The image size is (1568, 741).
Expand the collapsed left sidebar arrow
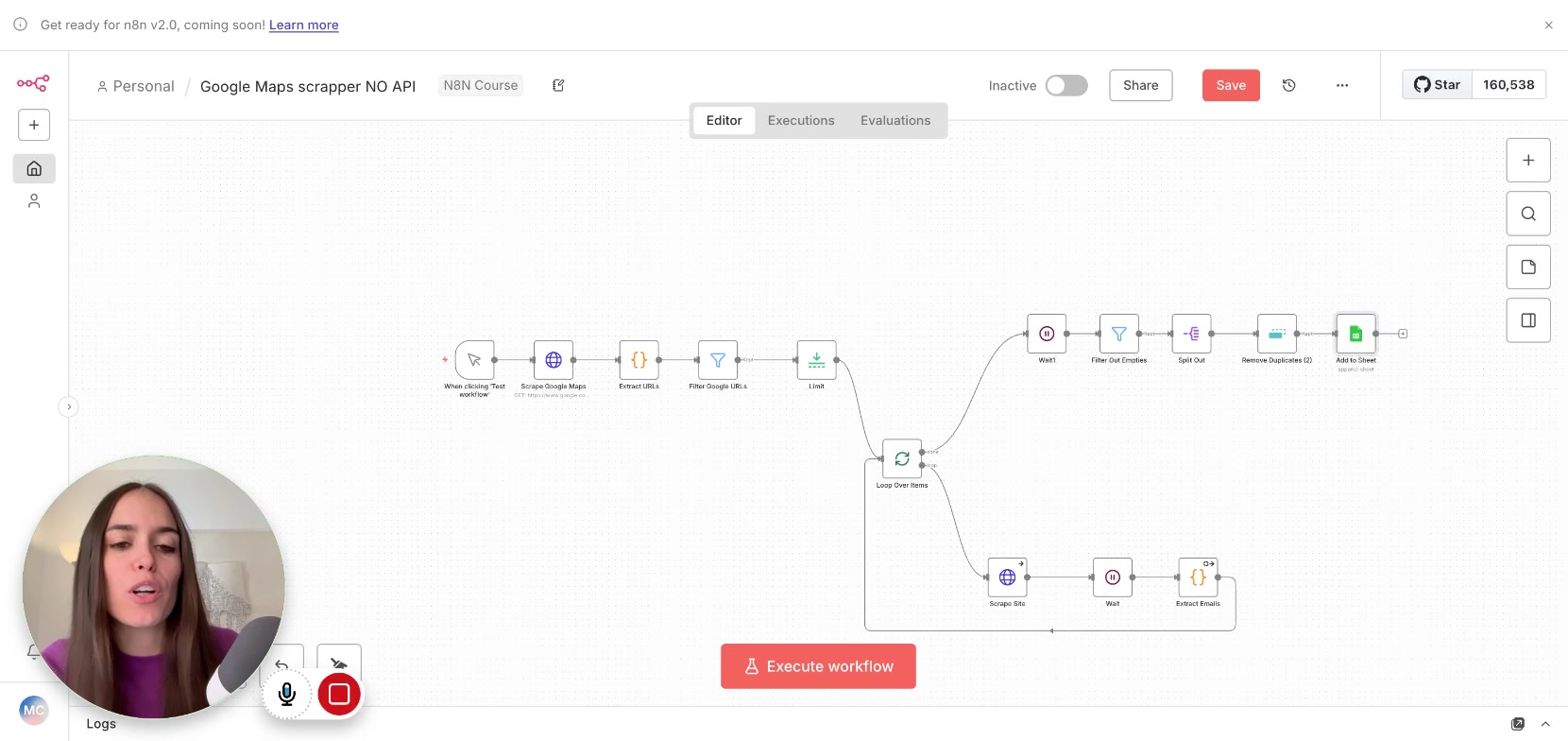pyautogui.click(x=69, y=407)
